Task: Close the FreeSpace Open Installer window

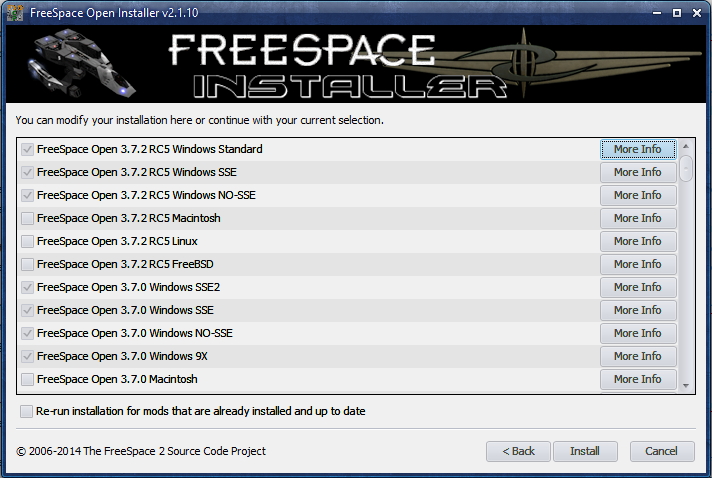Action: 696,12
